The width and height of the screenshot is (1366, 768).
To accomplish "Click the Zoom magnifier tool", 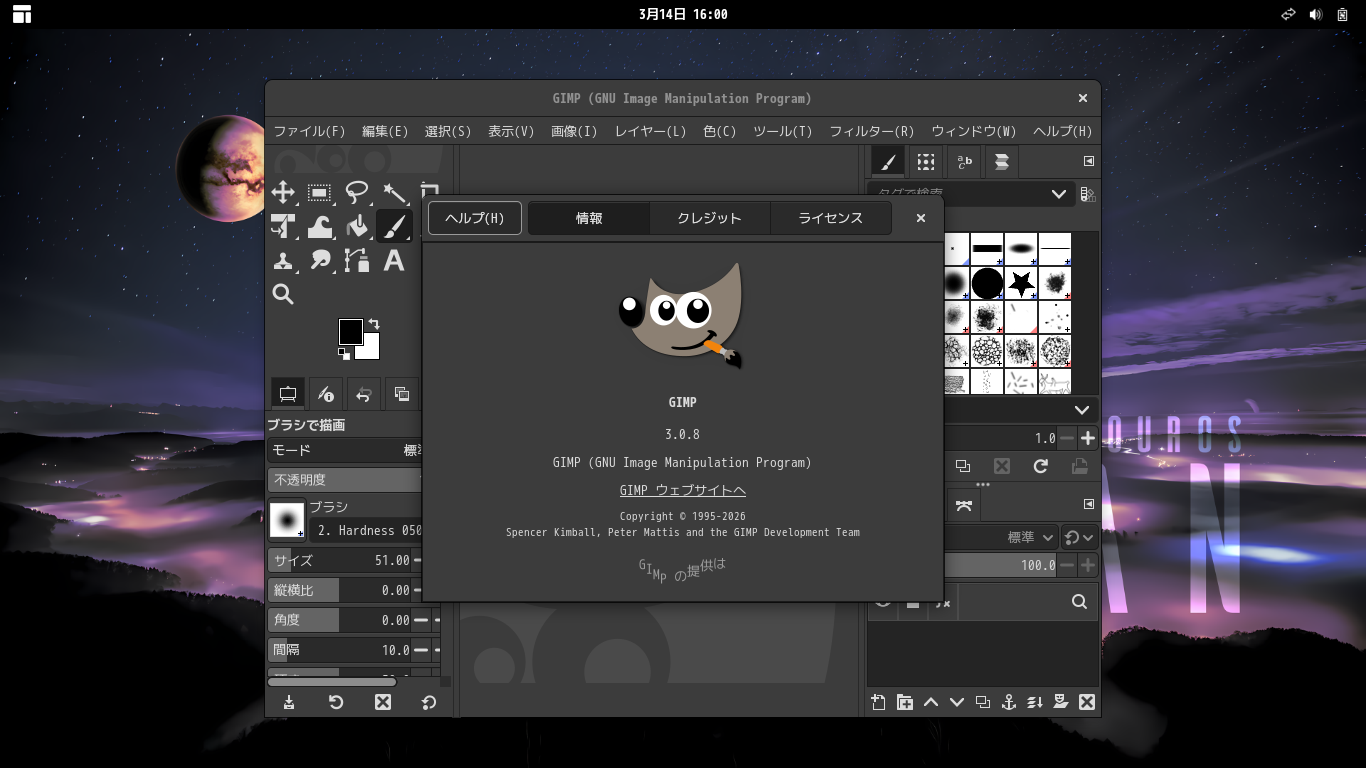I will click(283, 294).
